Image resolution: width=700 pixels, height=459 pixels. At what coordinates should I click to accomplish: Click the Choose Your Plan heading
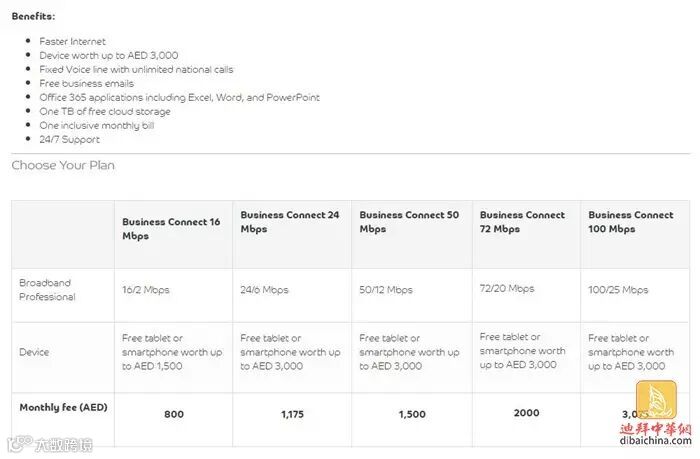tap(63, 165)
